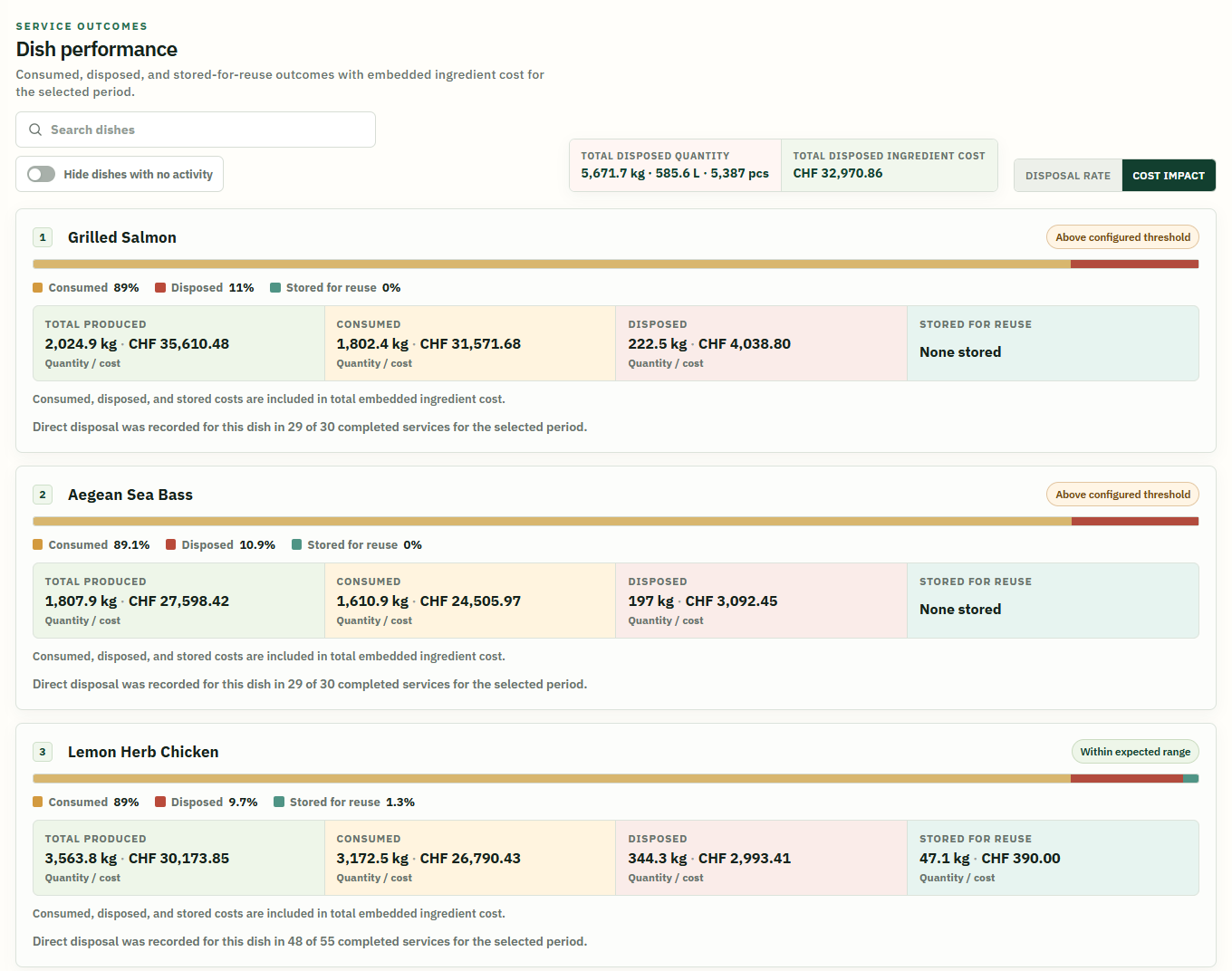Screen dimensions: 1232x971
Task: Focus the Search dishes input field
Action: pos(196,130)
